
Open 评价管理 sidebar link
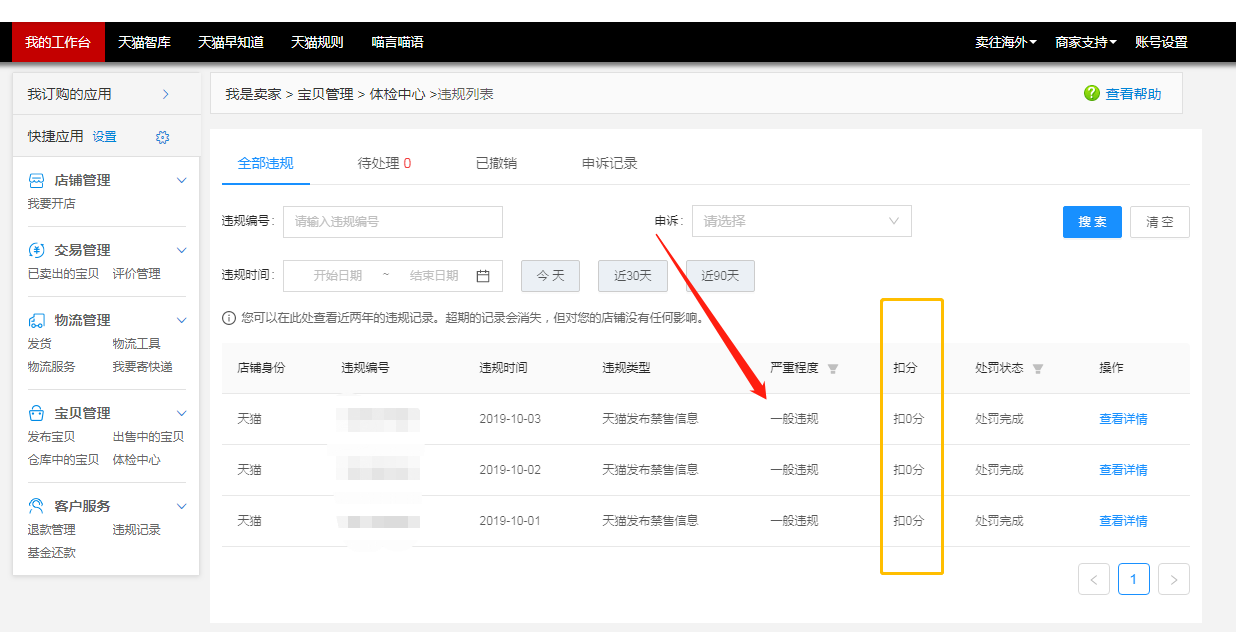[x=136, y=274]
